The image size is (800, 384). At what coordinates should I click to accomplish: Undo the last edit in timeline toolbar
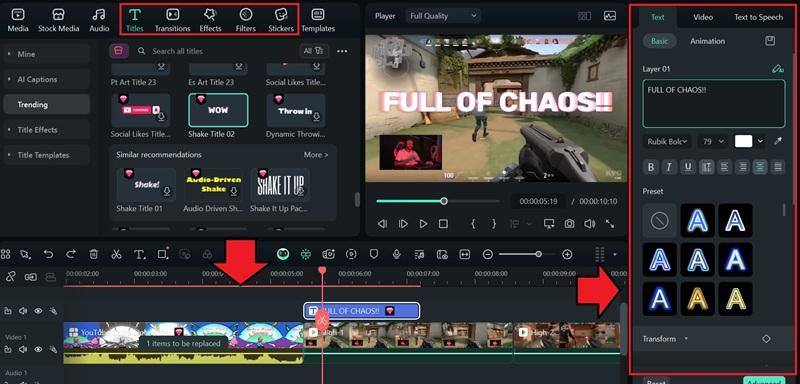[x=48, y=254]
